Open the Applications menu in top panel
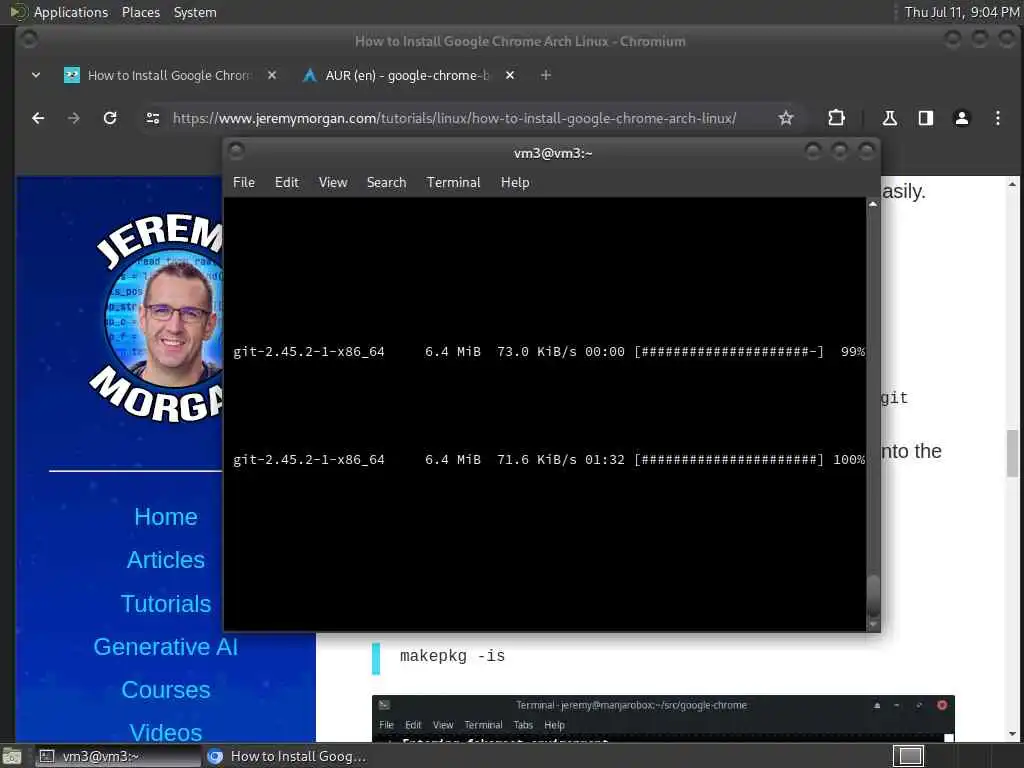This screenshot has height=768, width=1024. click(71, 12)
